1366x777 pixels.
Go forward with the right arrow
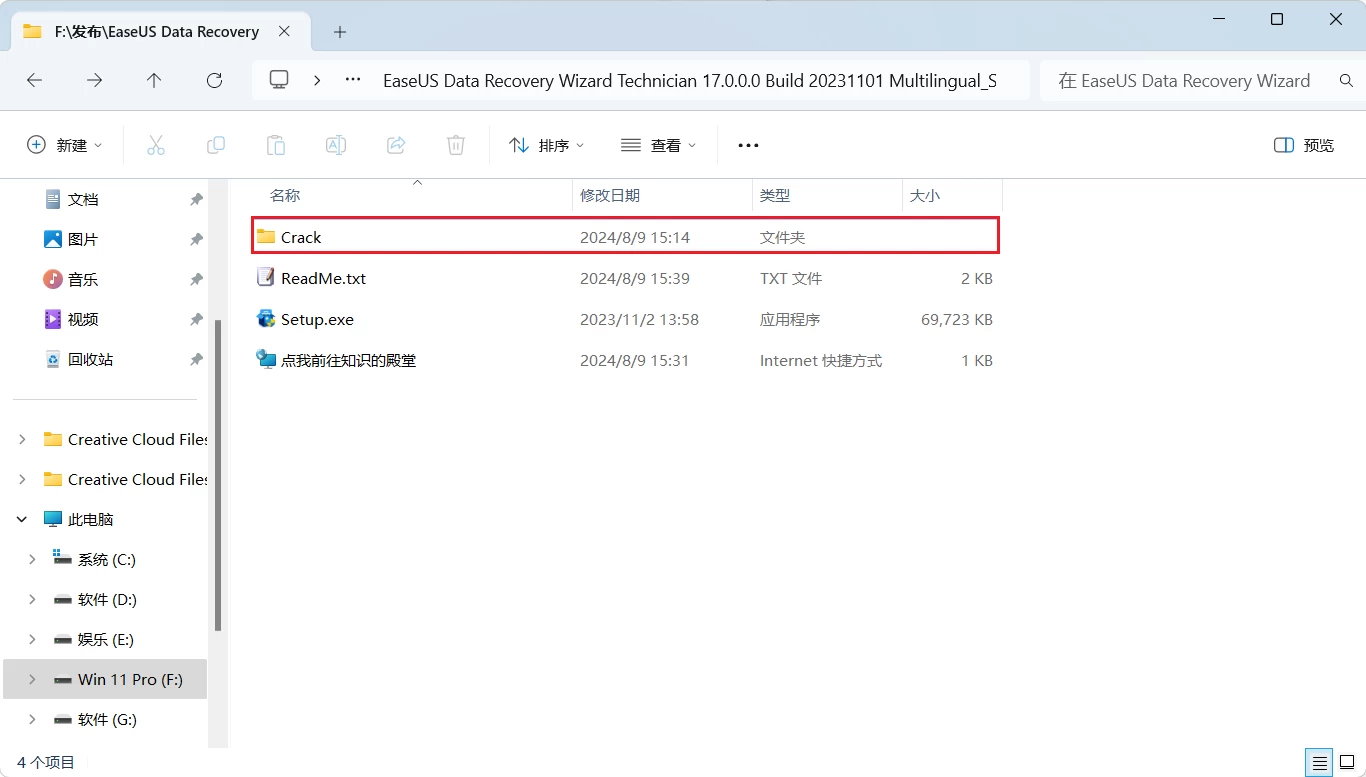94,81
